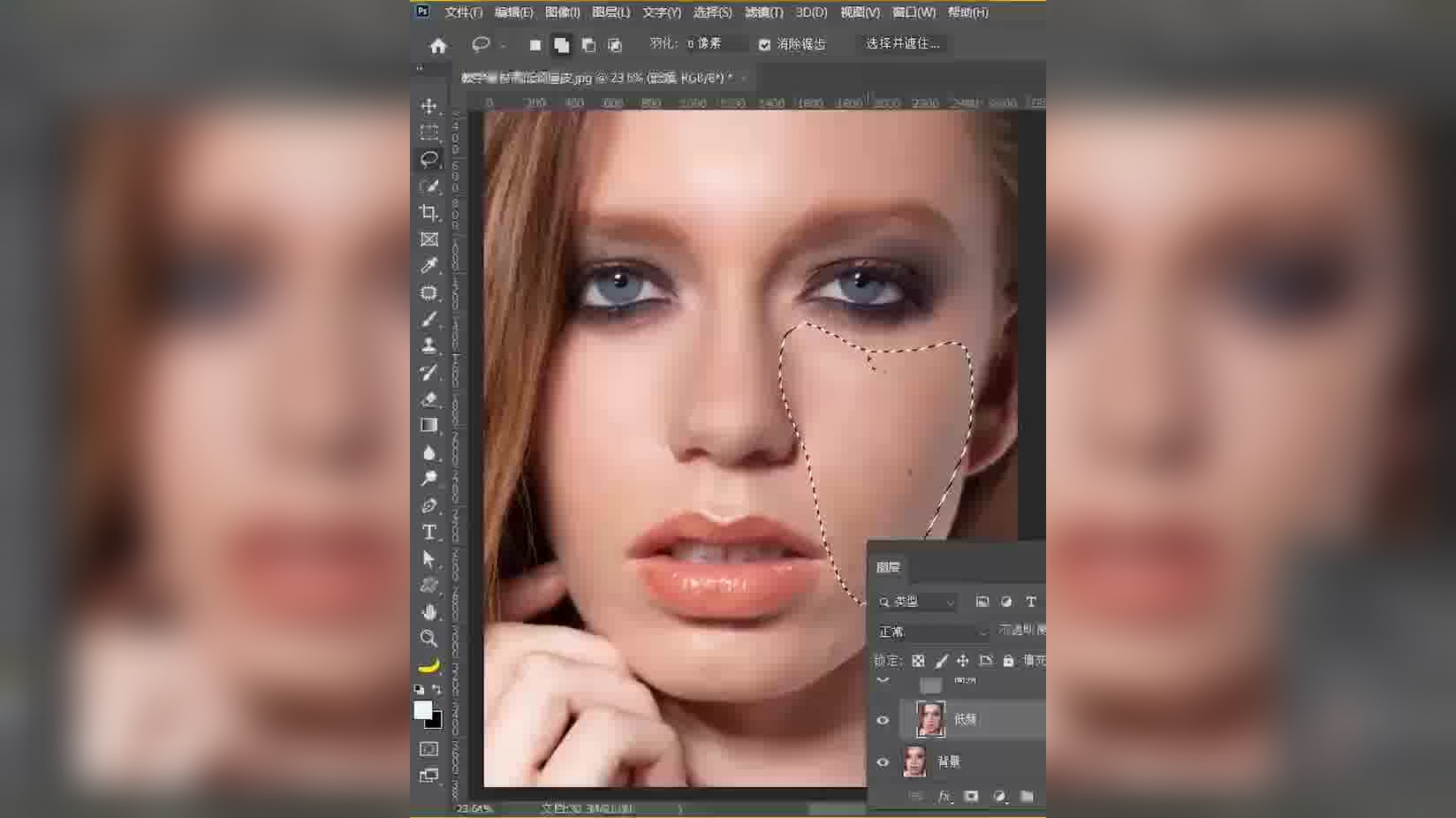
Task: Select the Horizontal Type tool
Action: tap(428, 532)
